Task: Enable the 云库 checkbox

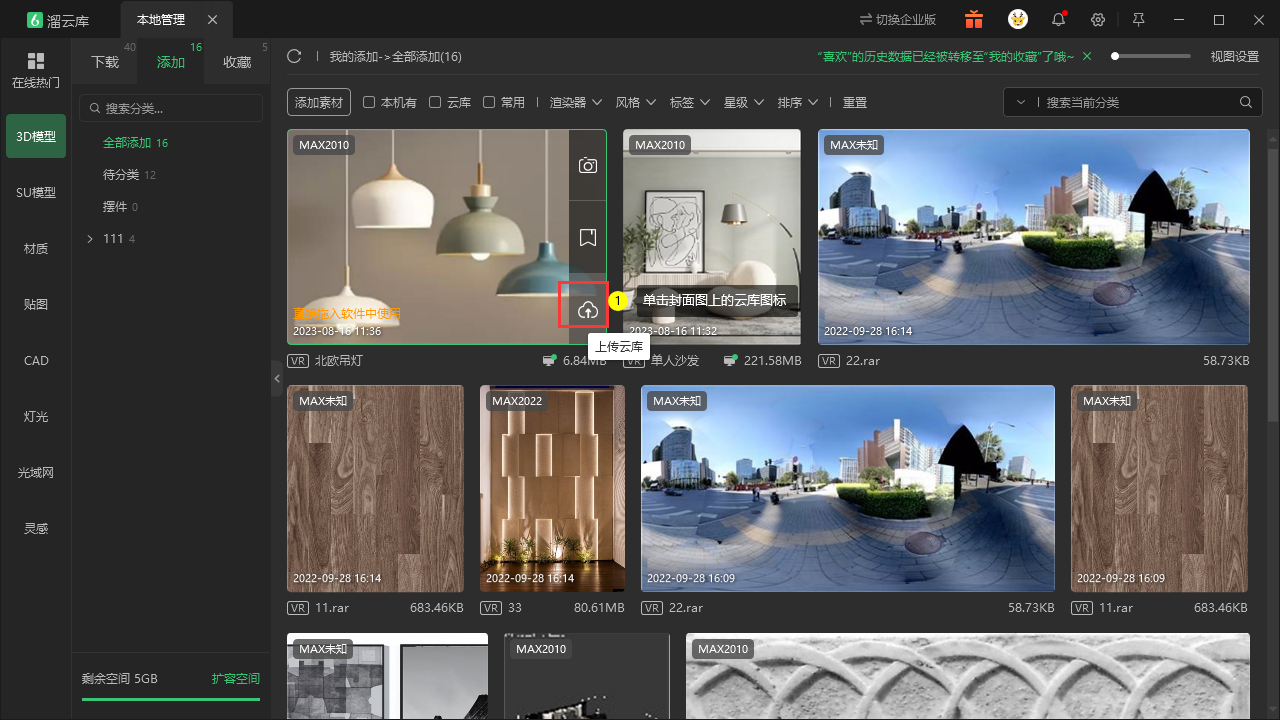Action: pyautogui.click(x=435, y=102)
